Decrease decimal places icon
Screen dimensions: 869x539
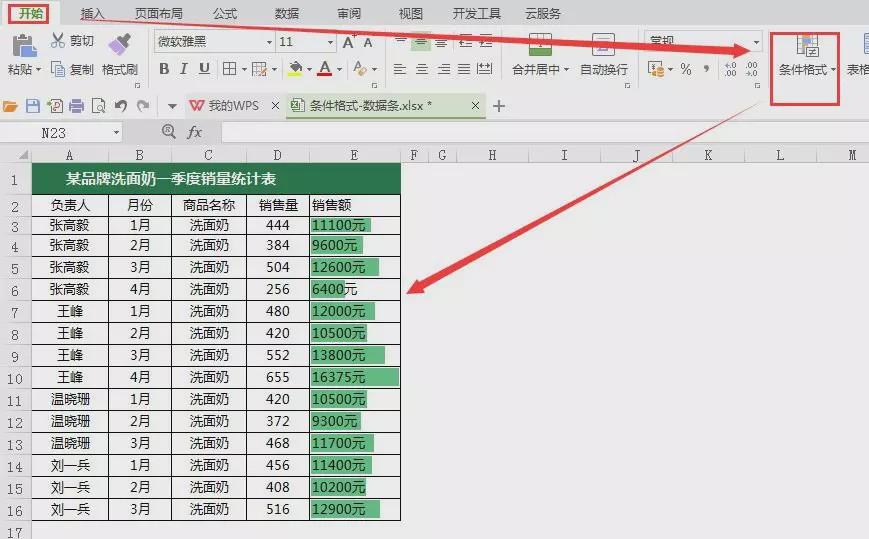(x=751, y=69)
